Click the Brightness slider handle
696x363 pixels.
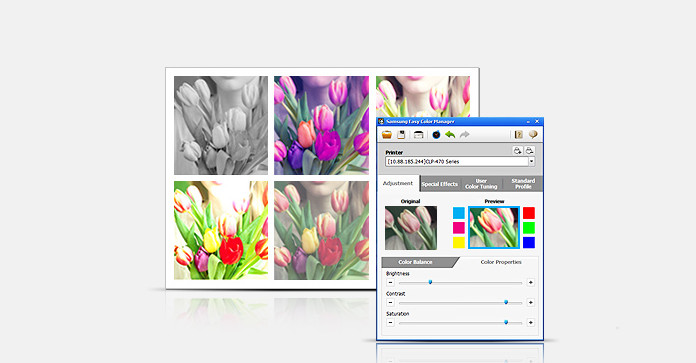430,282
